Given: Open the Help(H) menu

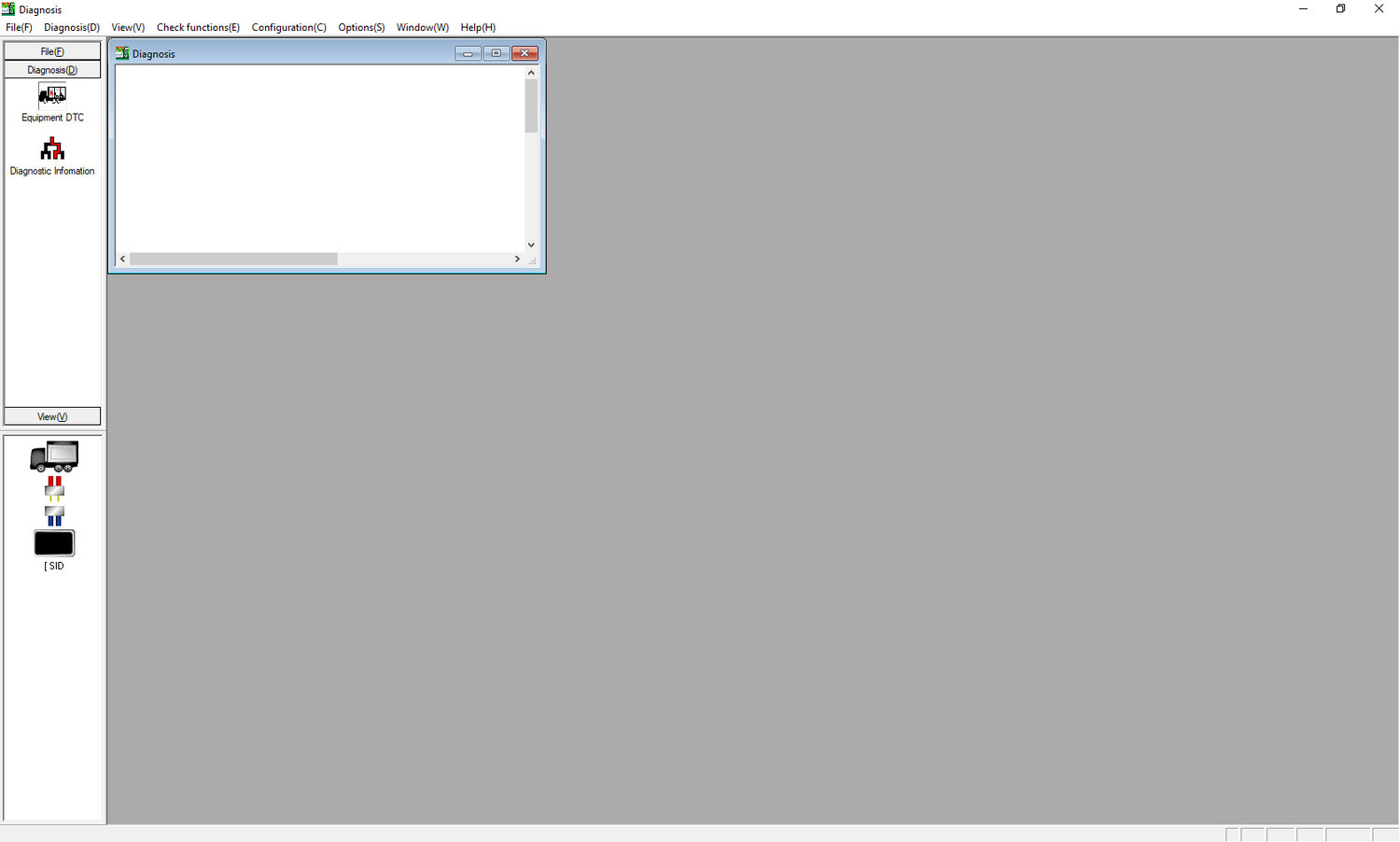Looking at the screenshot, I should (478, 27).
